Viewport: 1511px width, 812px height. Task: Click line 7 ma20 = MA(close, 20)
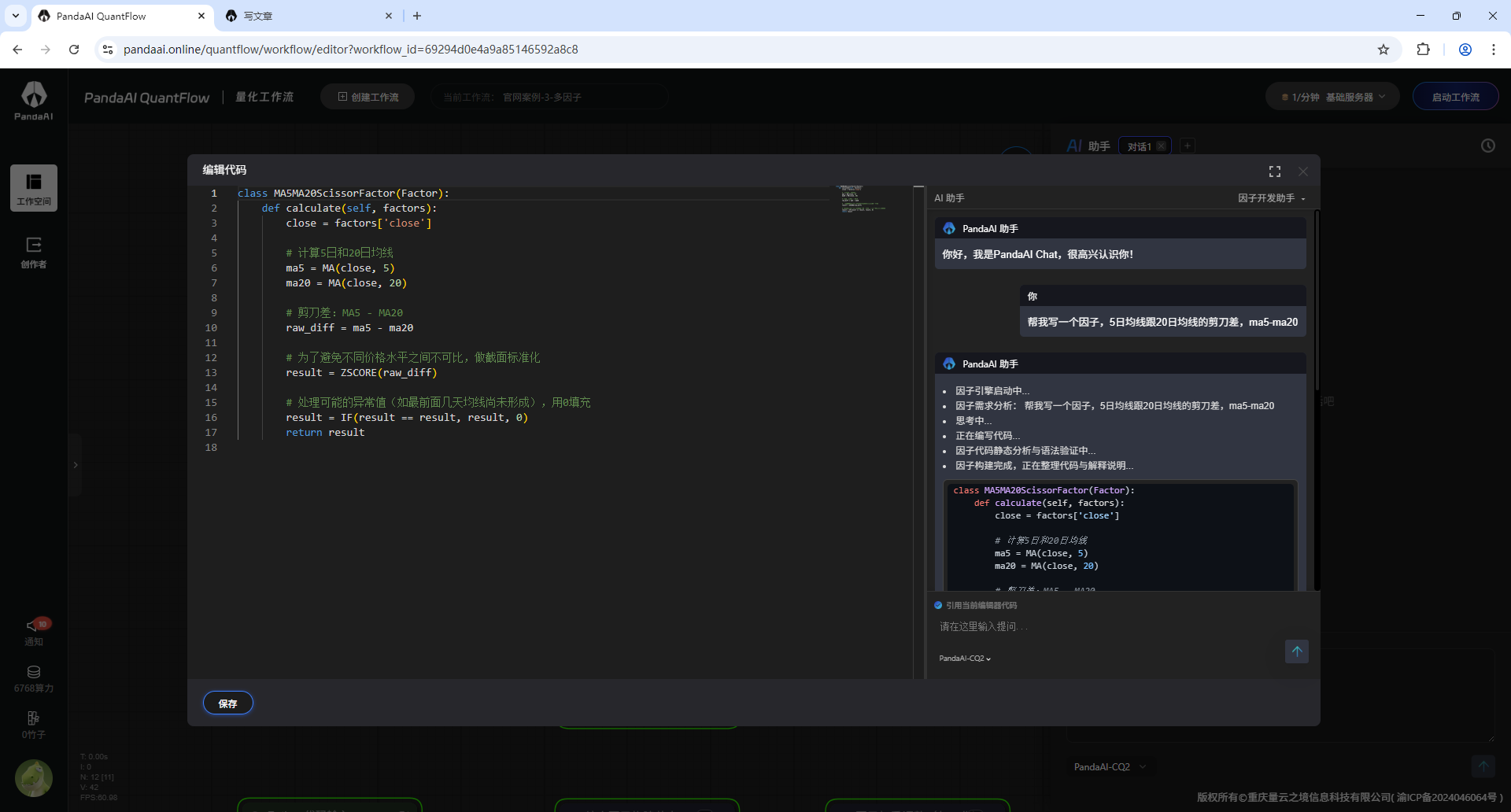click(346, 283)
